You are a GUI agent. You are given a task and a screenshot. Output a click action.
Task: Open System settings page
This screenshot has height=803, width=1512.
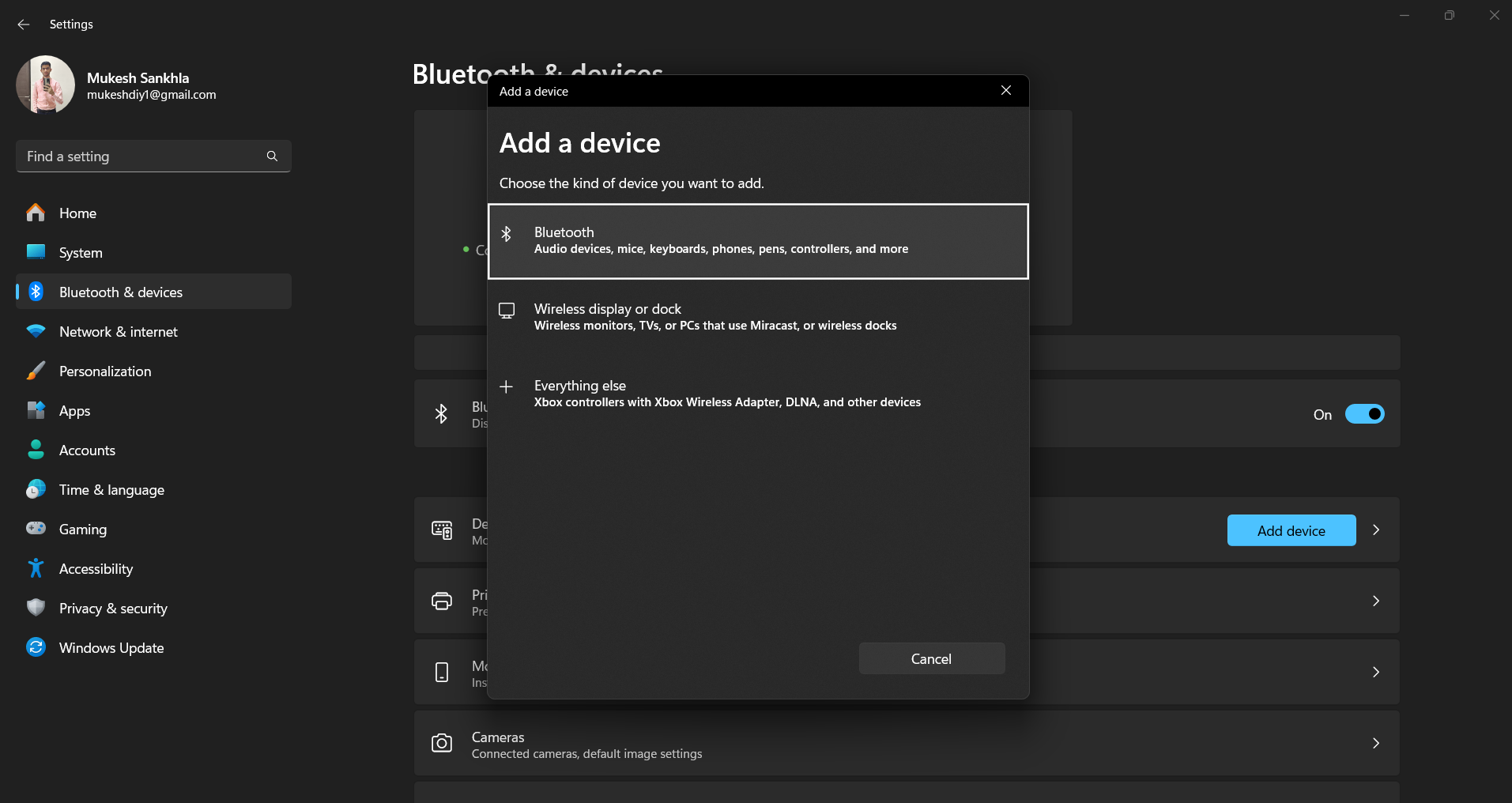coord(153,252)
